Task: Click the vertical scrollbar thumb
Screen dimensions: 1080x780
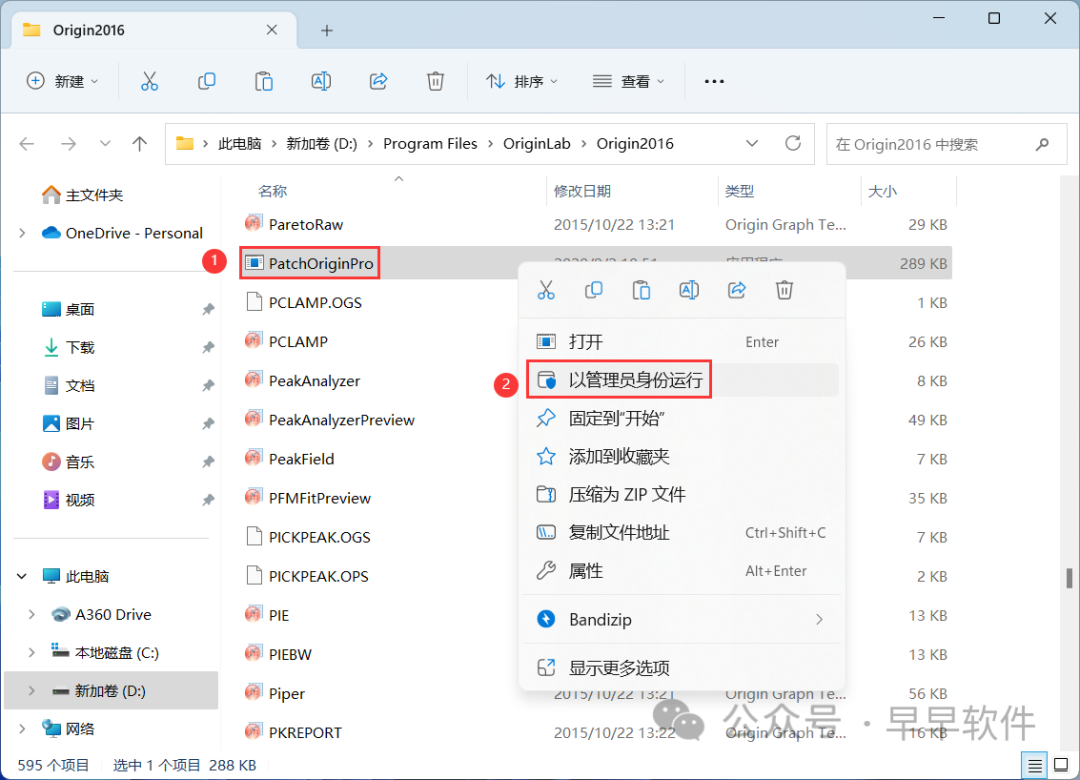Action: pyautogui.click(x=1069, y=578)
